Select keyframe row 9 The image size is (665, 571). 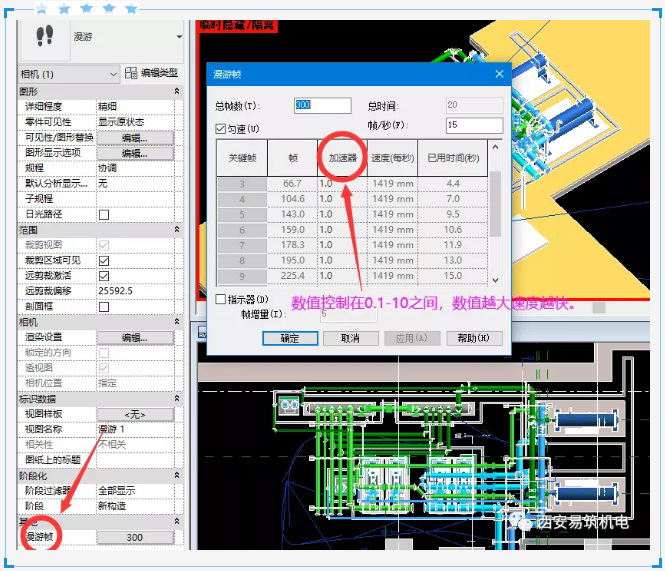coord(242,276)
